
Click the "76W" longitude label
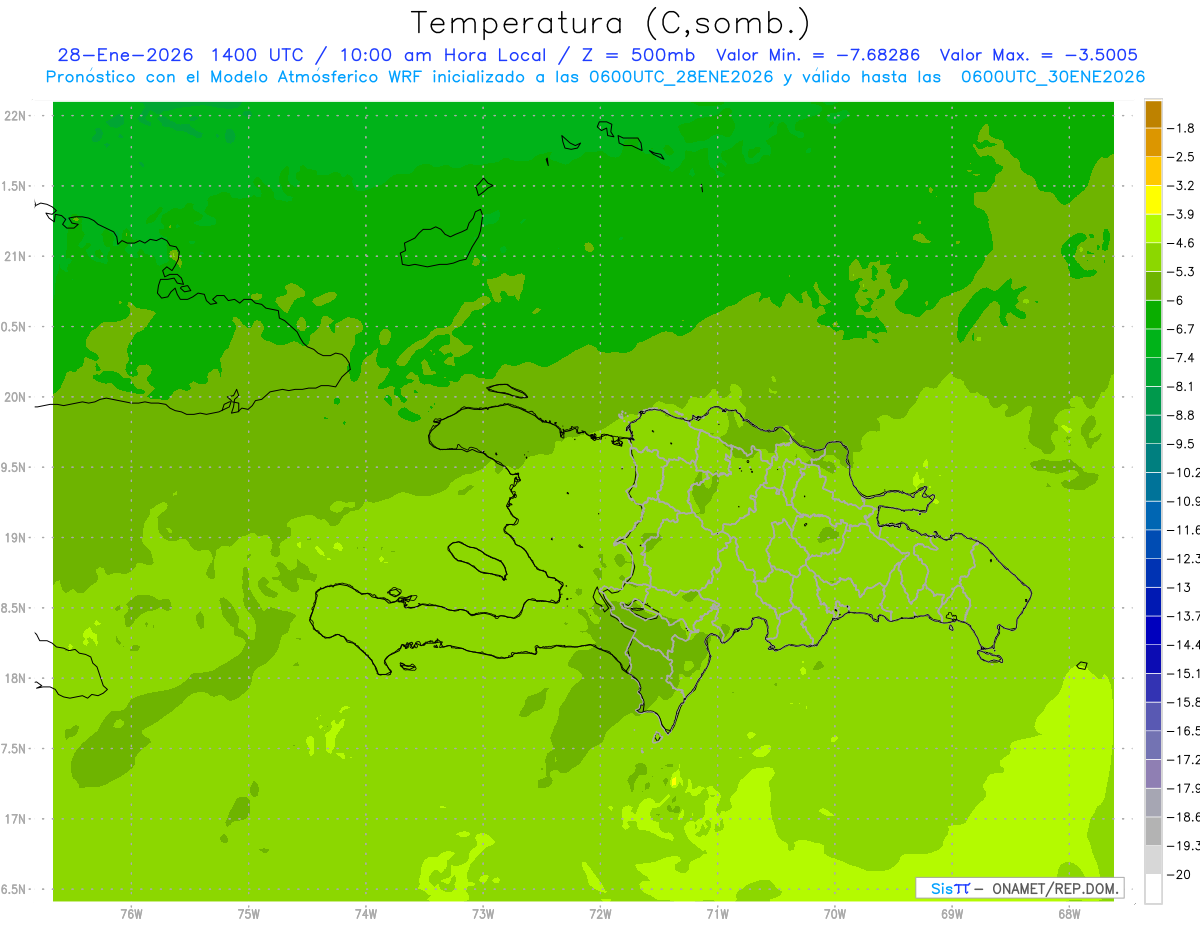tap(131, 914)
